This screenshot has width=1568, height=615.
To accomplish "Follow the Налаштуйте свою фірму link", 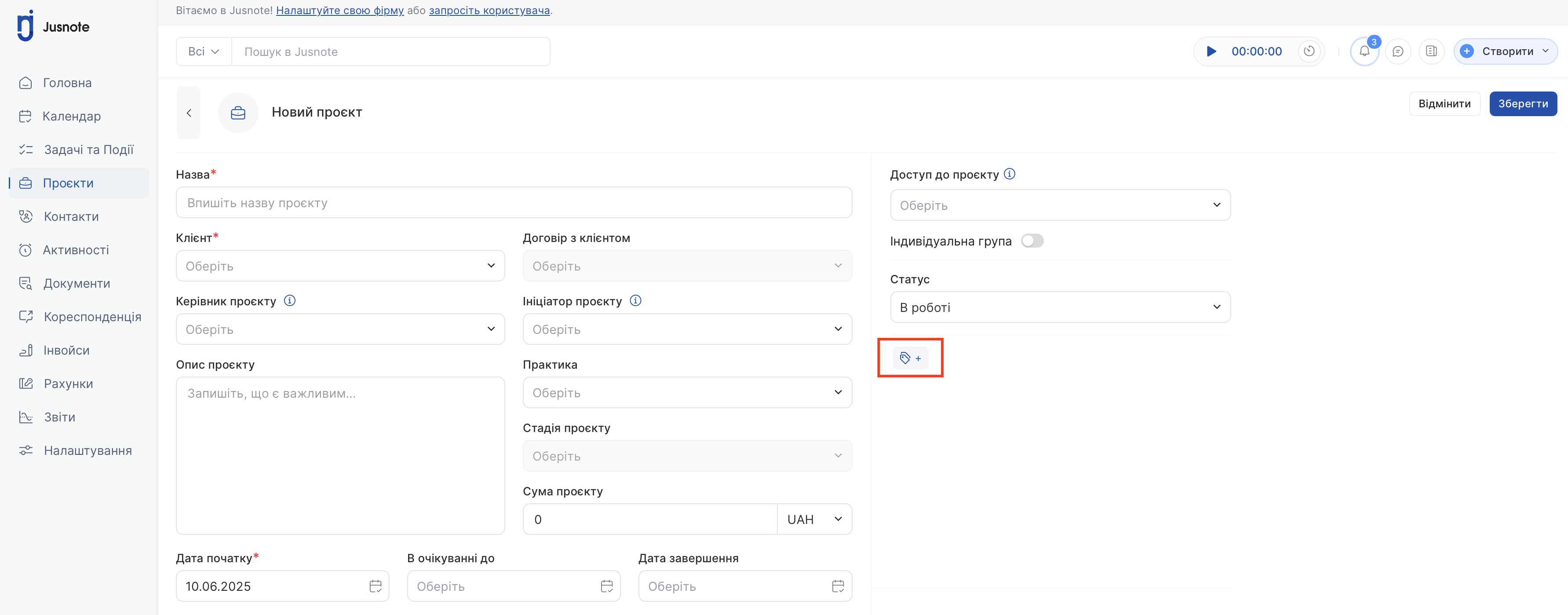I will [x=339, y=11].
